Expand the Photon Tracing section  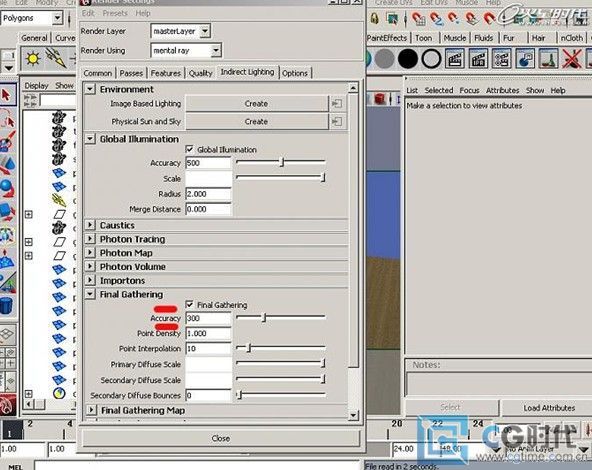click(x=90, y=239)
